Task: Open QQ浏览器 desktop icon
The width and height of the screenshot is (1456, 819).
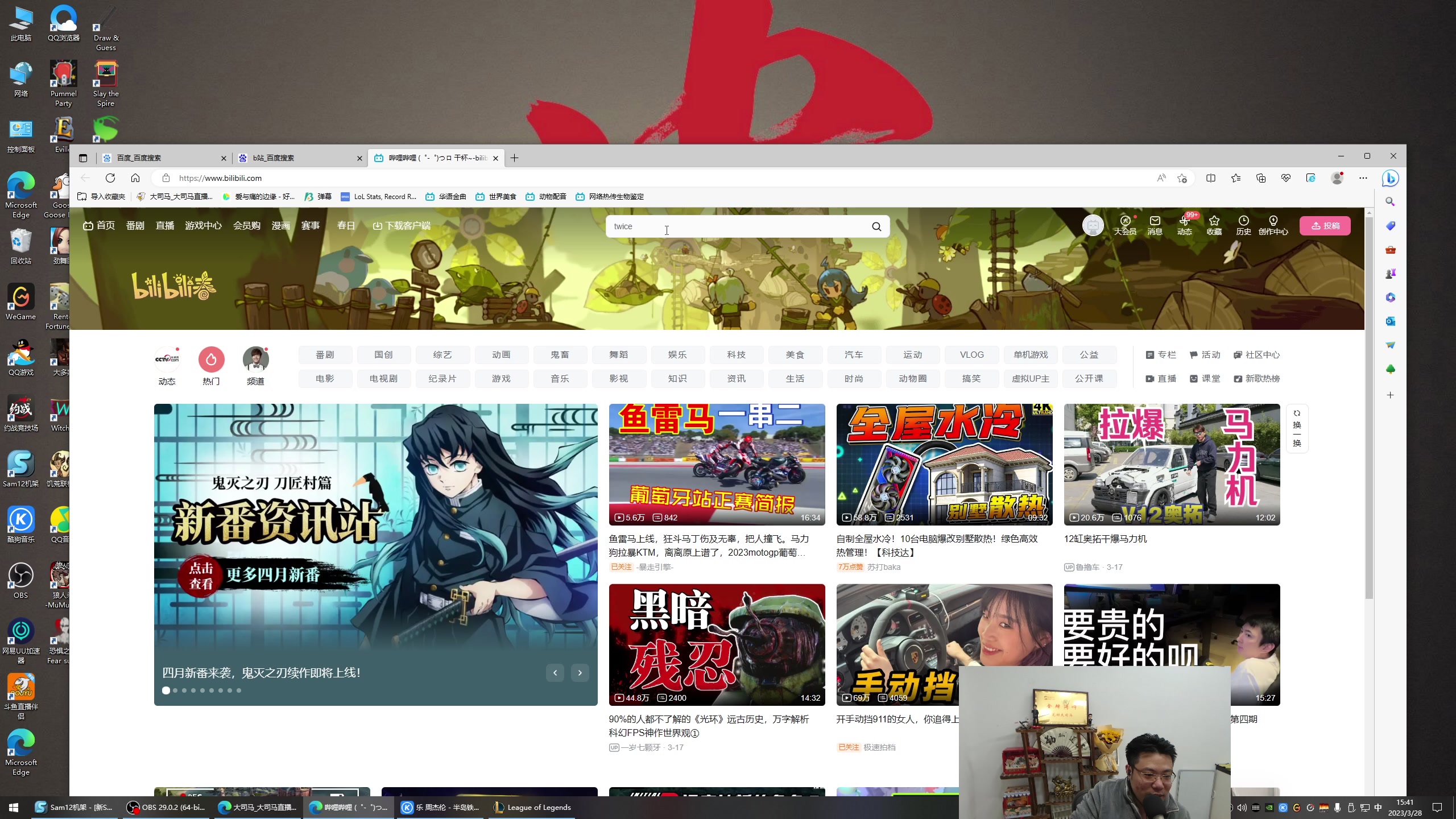Action: pyautogui.click(x=64, y=23)
